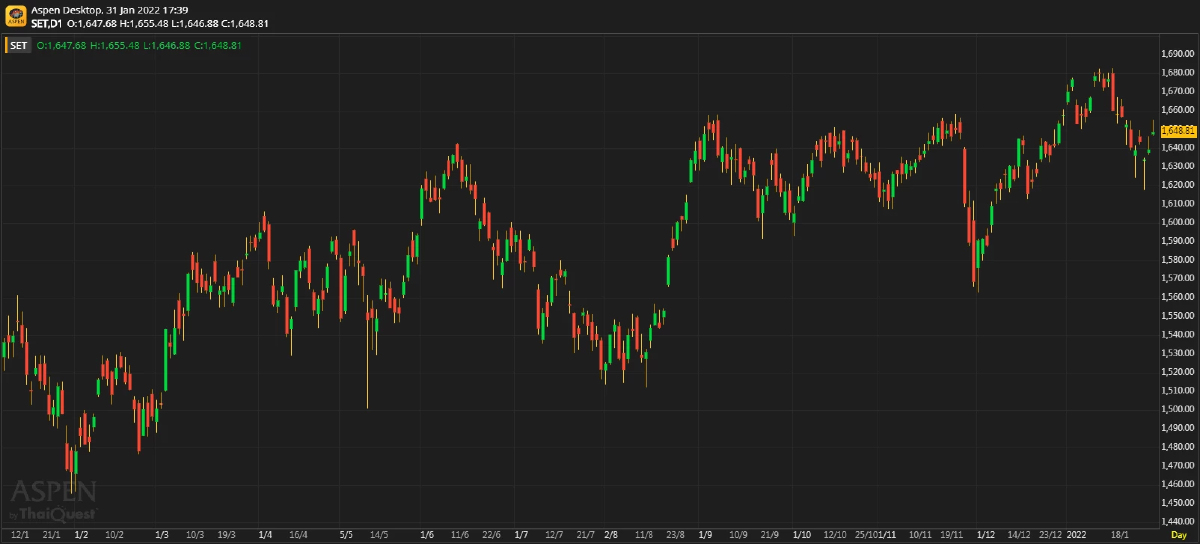Select the SET symbol tag on chart
The image size is (1200, 544).
tap(19, 45)
